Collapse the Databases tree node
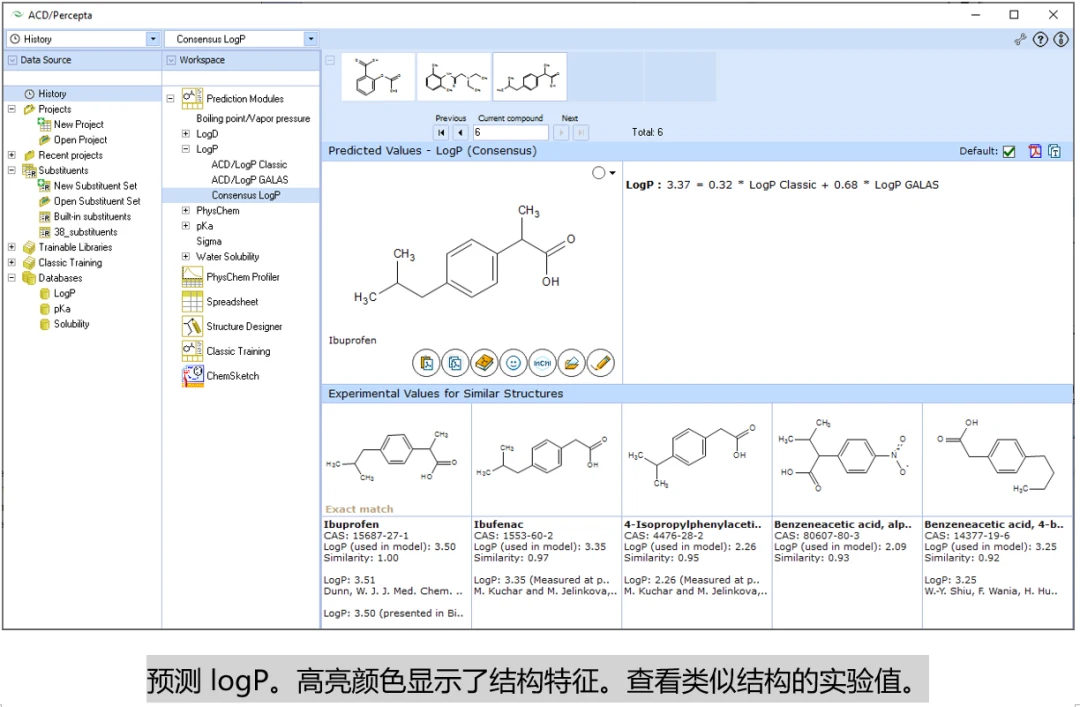 click(12, 278)
